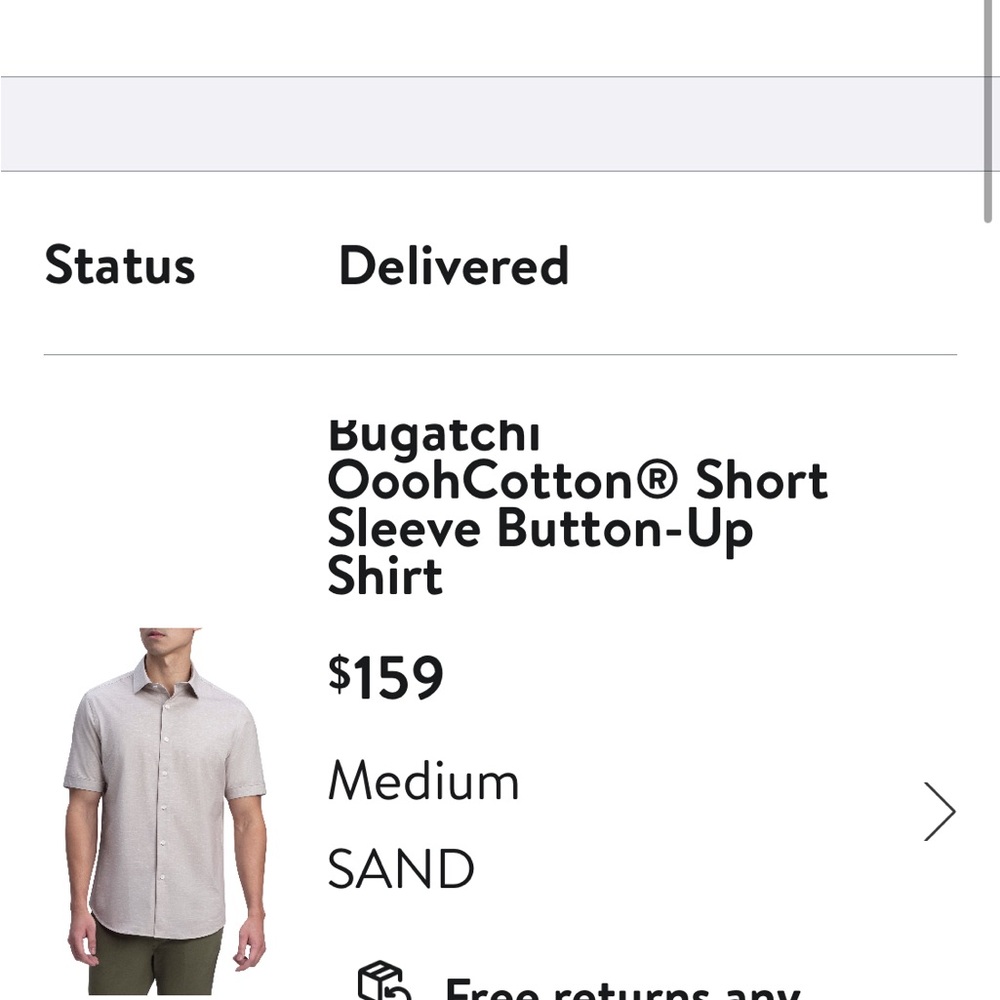Open the Medium size selector

point(424,781)
